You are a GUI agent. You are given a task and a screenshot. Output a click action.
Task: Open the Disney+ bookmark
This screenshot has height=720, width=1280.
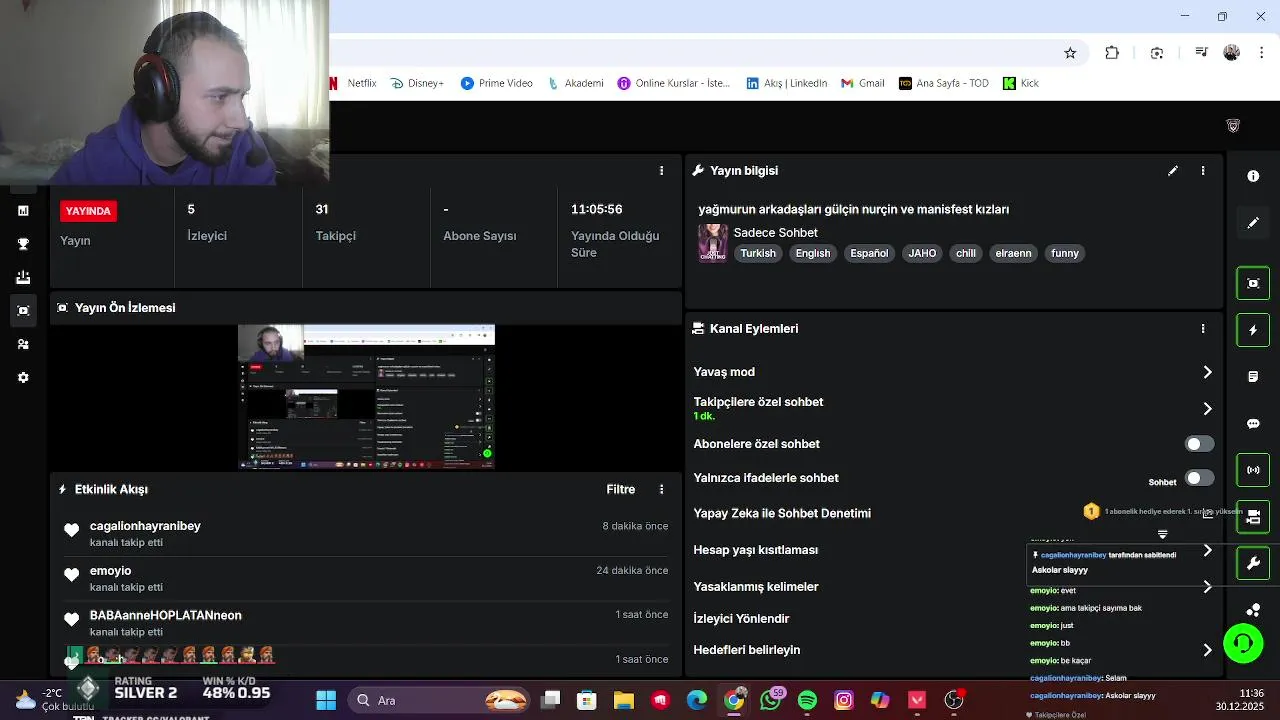(x=417, y=83)
